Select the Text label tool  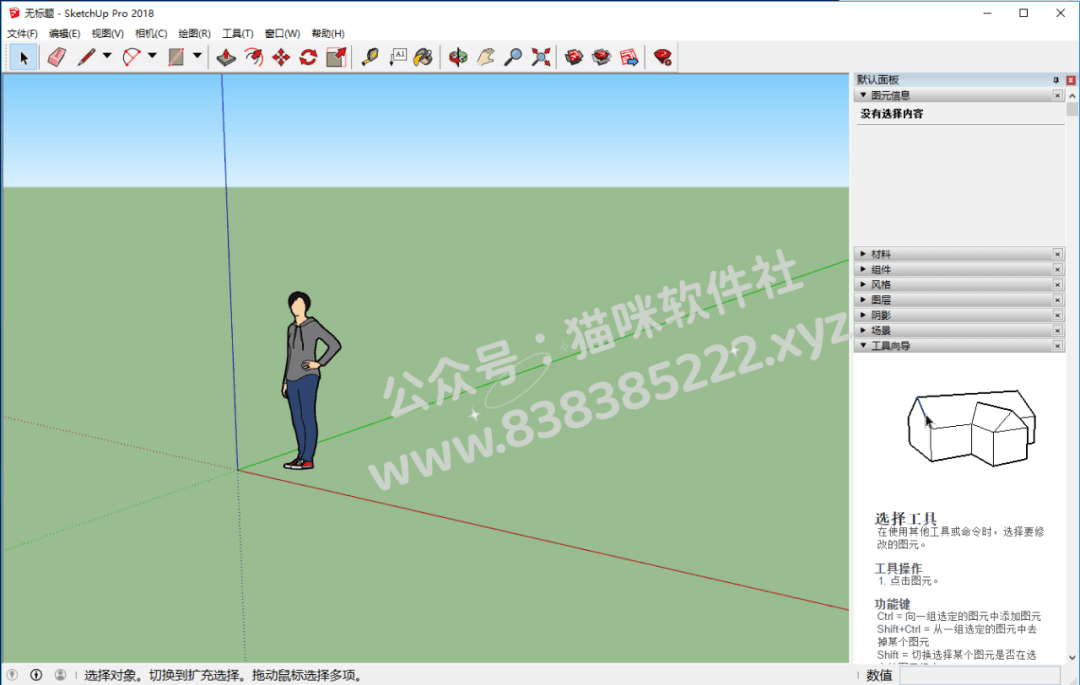398,57
